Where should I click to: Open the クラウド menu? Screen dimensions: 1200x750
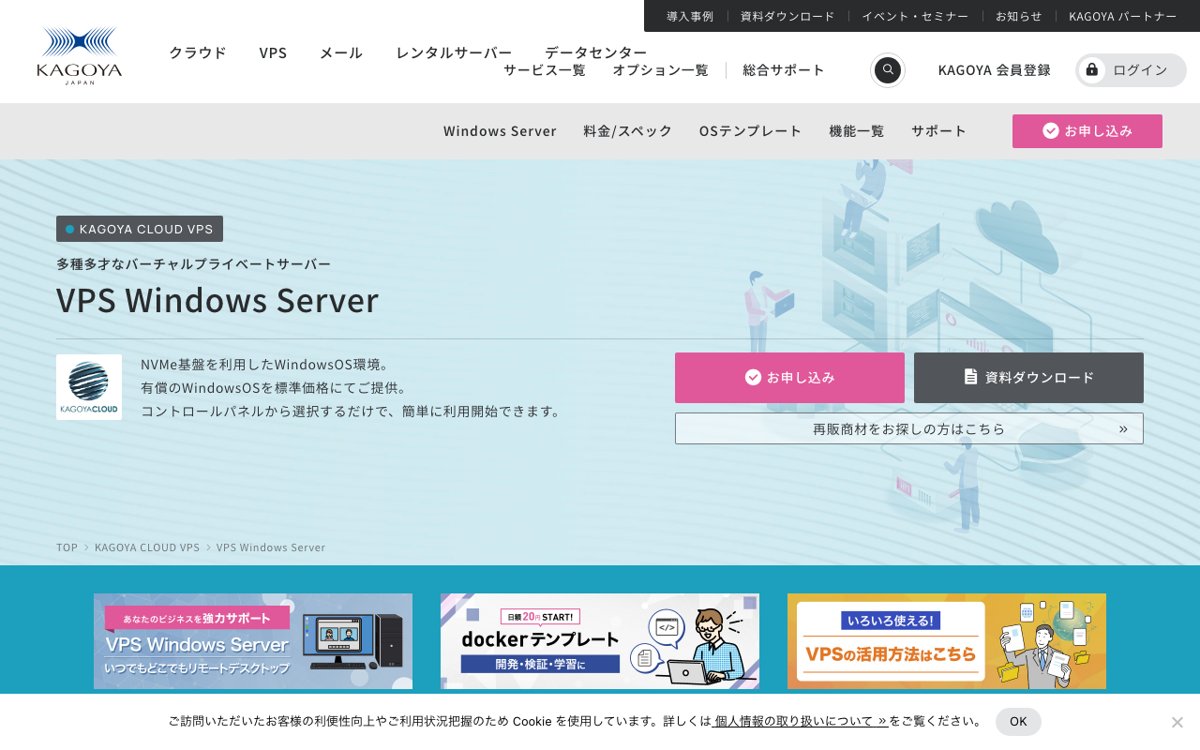tap(197, 52)
